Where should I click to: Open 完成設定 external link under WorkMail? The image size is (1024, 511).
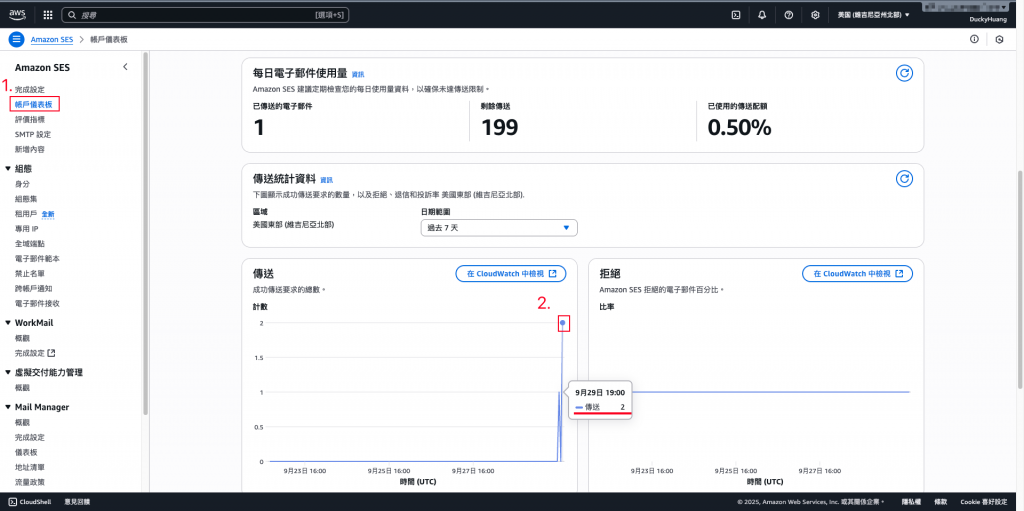pos(35,353)
